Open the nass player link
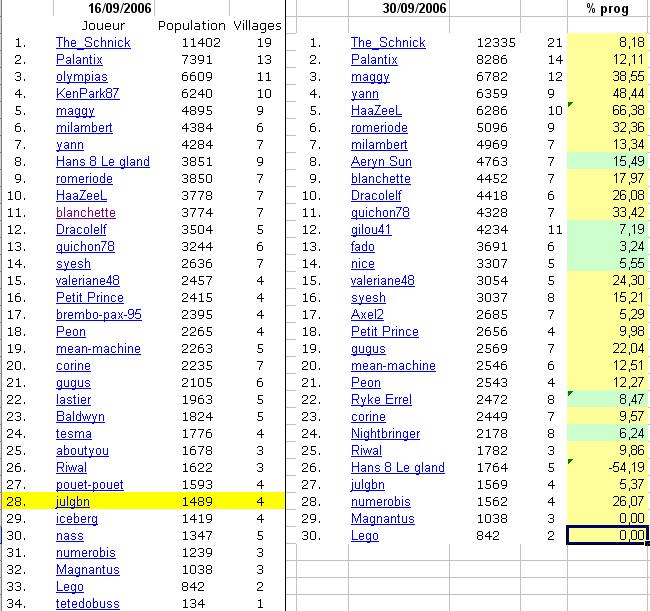The height and width of the screenshot is (611, 650). click(70, 536)
